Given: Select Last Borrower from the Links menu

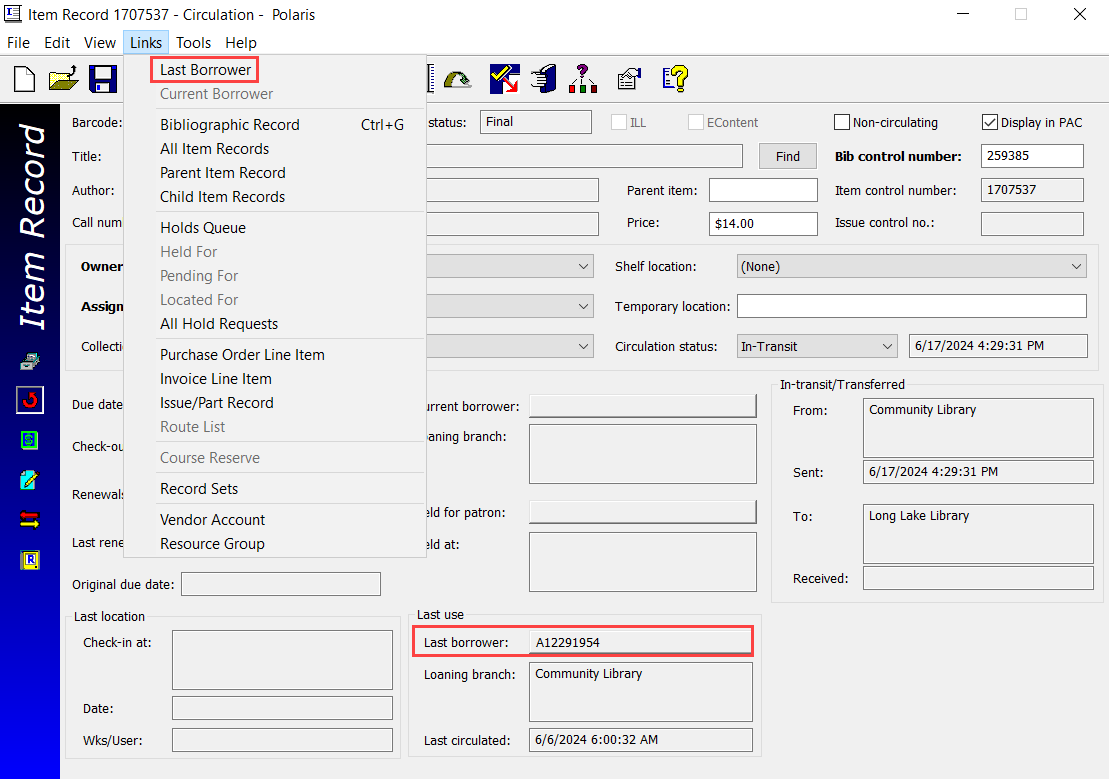Looking at the screenshot, I should [206, 70].
